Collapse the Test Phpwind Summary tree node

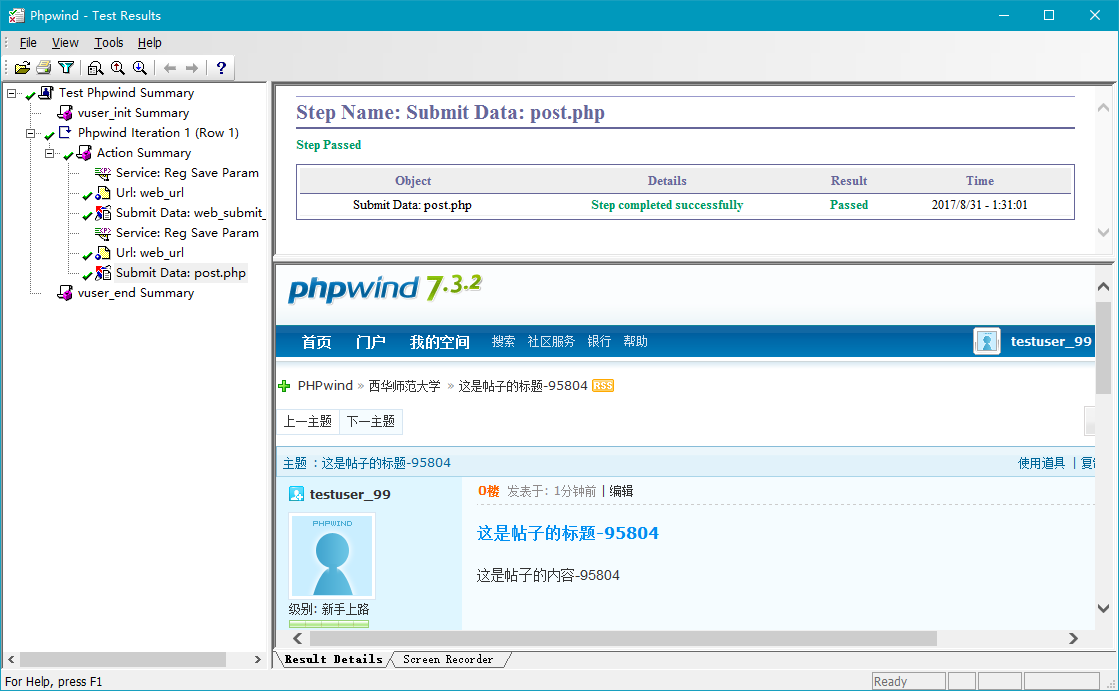pos(11,93)
